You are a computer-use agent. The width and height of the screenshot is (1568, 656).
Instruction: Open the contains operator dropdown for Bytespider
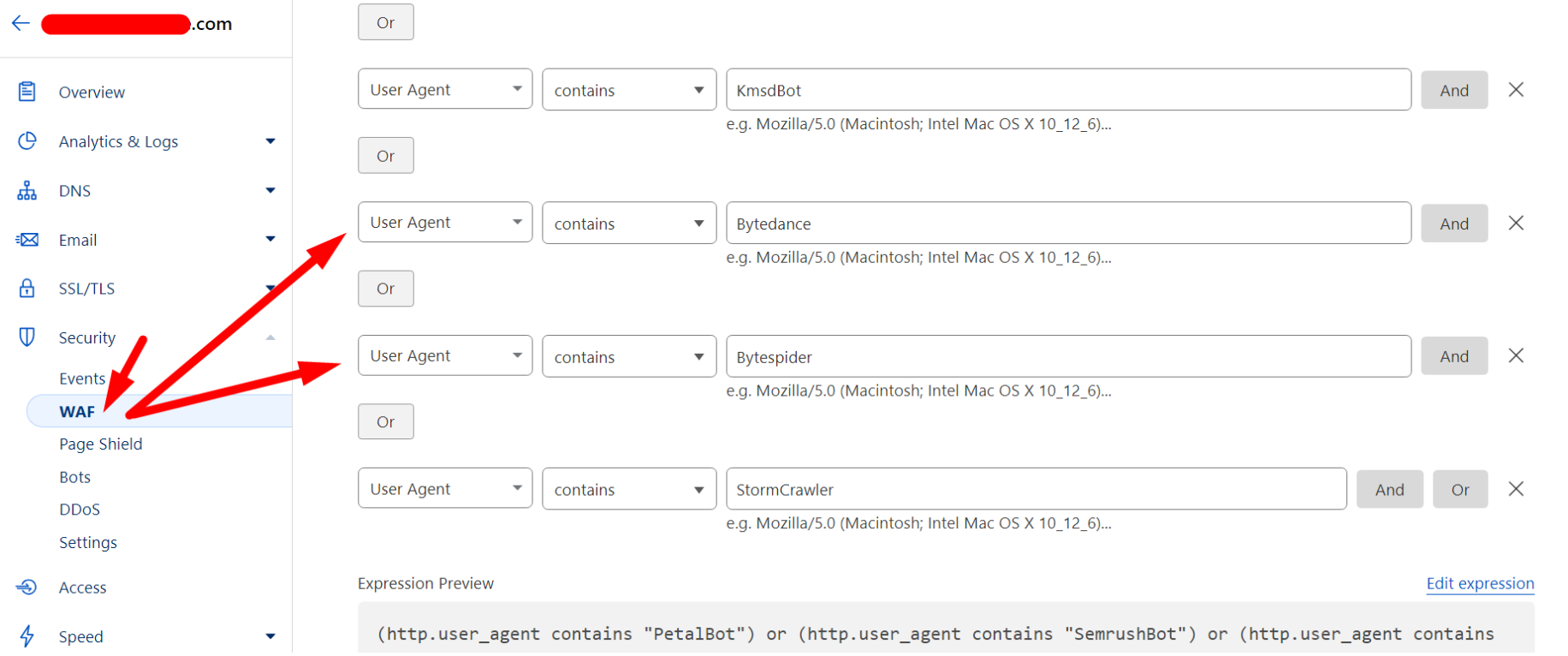[x=629, y=356]
